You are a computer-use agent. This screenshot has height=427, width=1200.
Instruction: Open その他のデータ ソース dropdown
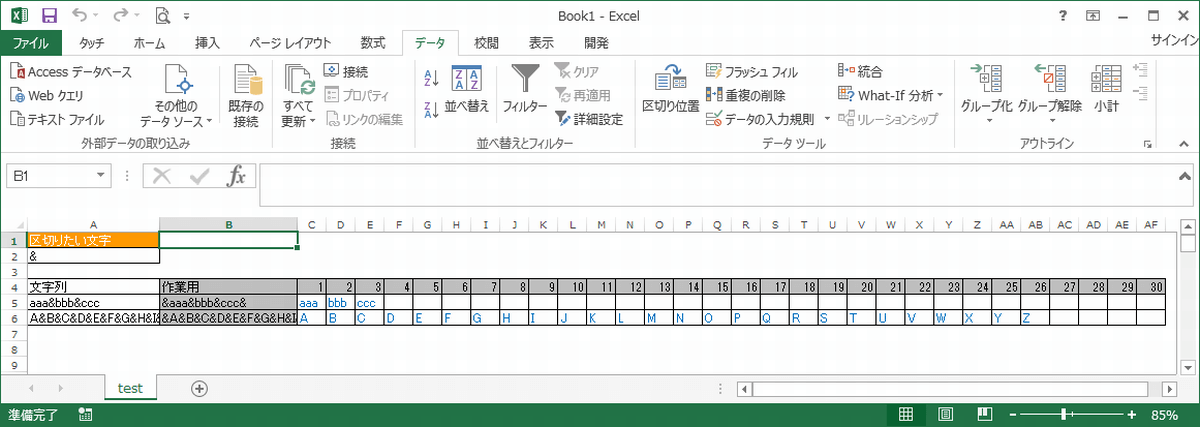point(176,97)
